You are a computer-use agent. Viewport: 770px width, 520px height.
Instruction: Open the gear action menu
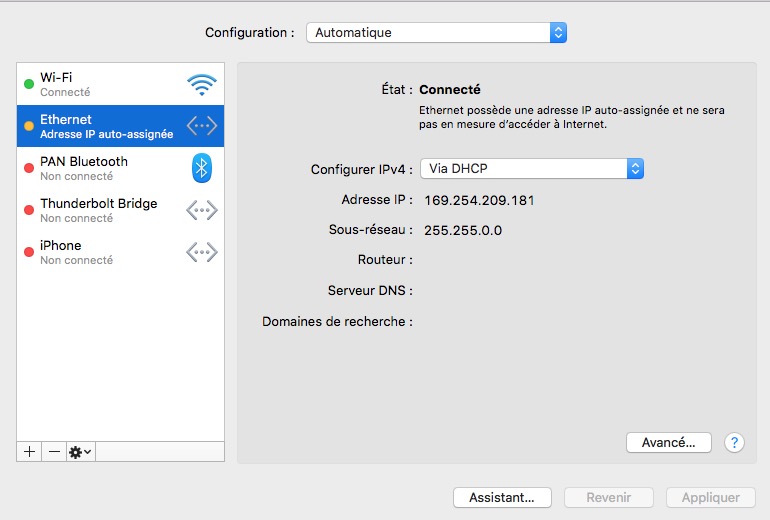[80, 451]
